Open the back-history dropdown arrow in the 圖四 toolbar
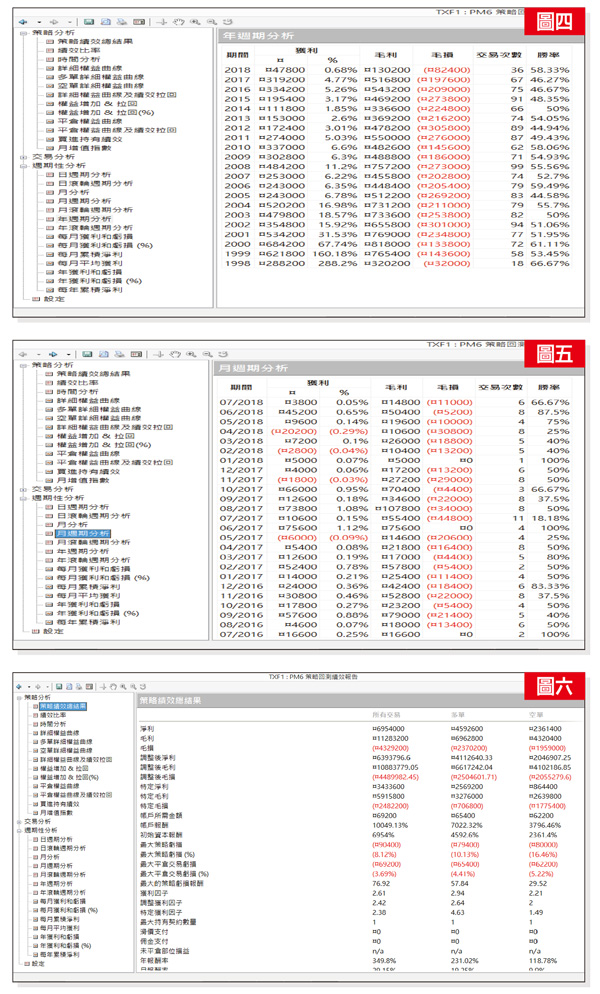 (38, 21)
